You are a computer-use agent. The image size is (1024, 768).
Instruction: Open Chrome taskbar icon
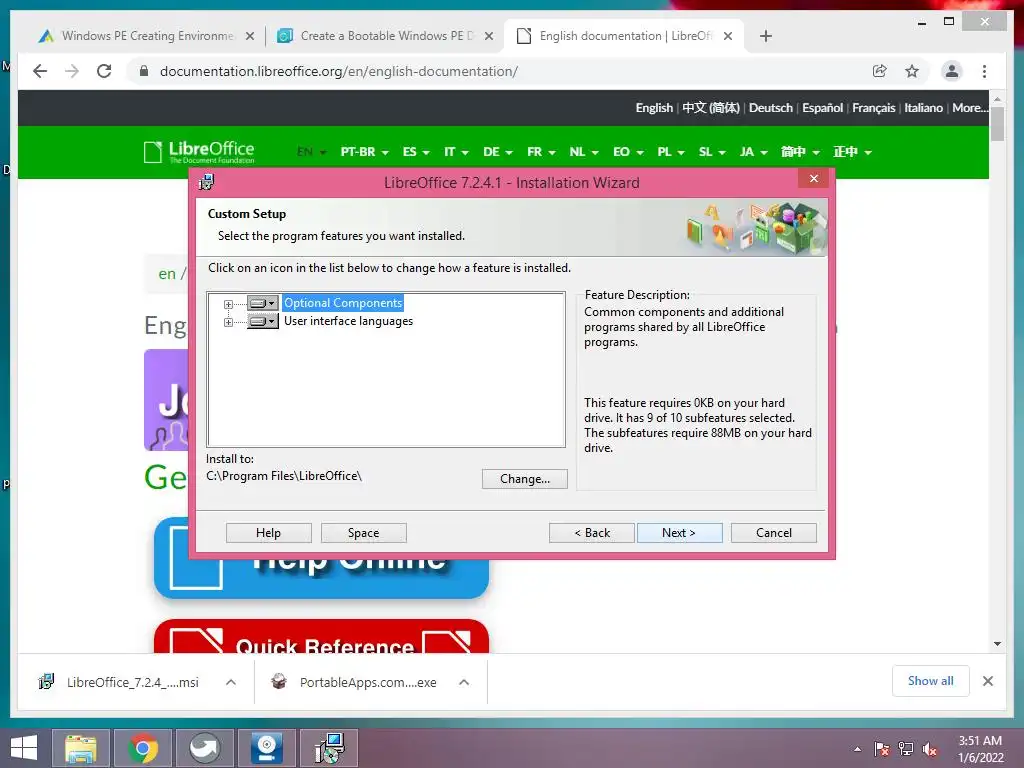(143, 748)
